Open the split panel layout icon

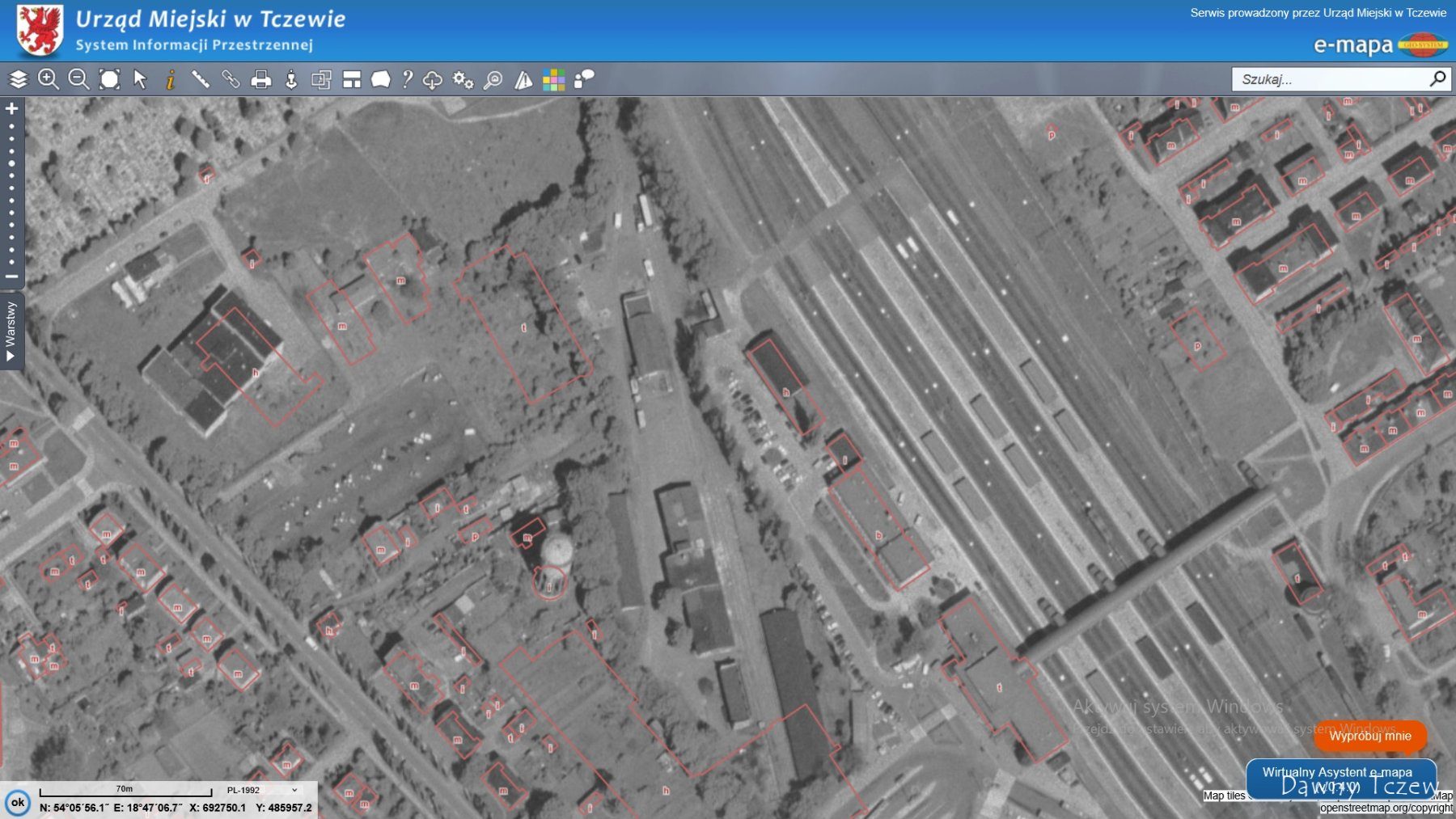click(352, 79)
